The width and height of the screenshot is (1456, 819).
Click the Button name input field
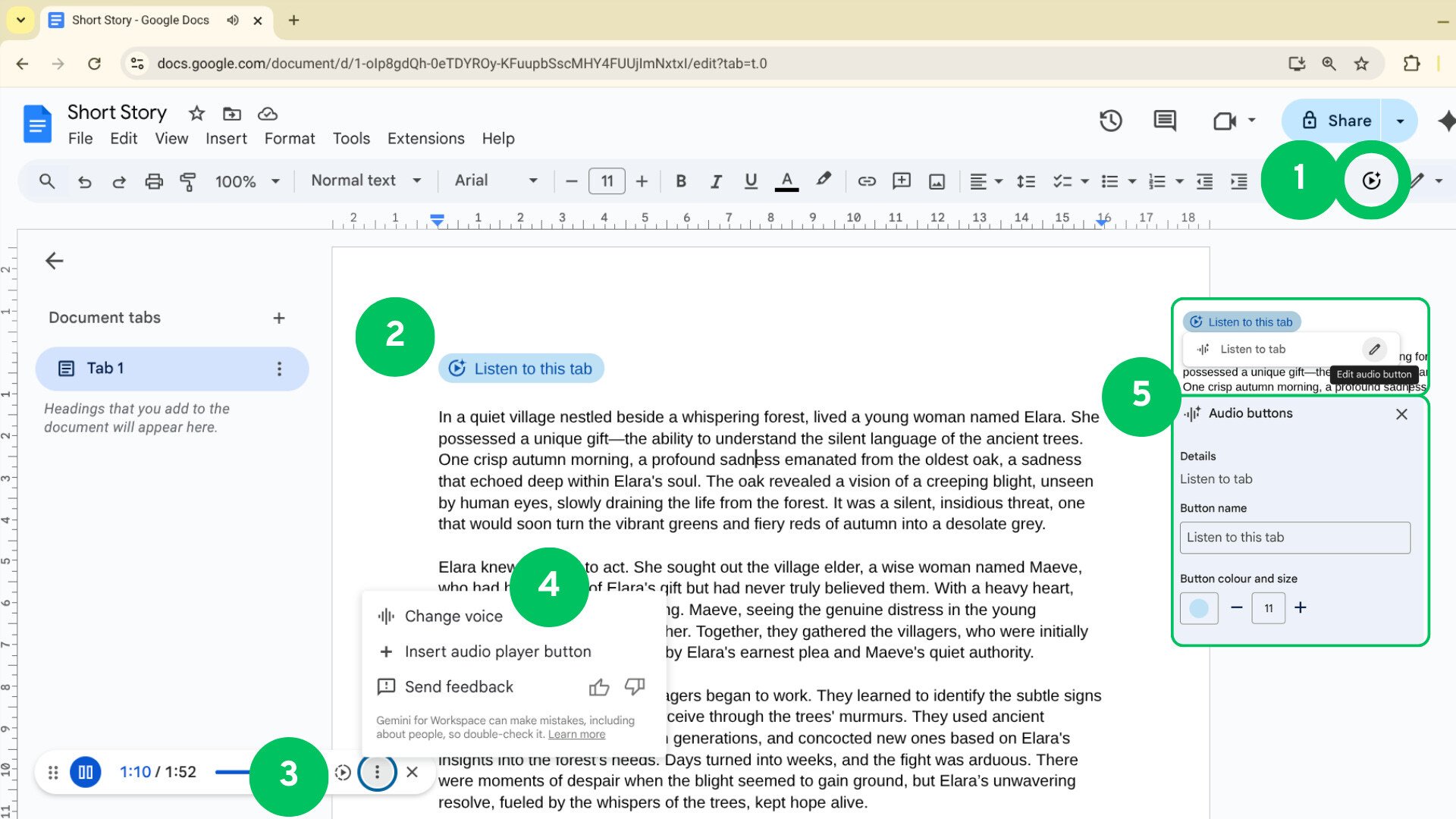[x=1294, y=537]
